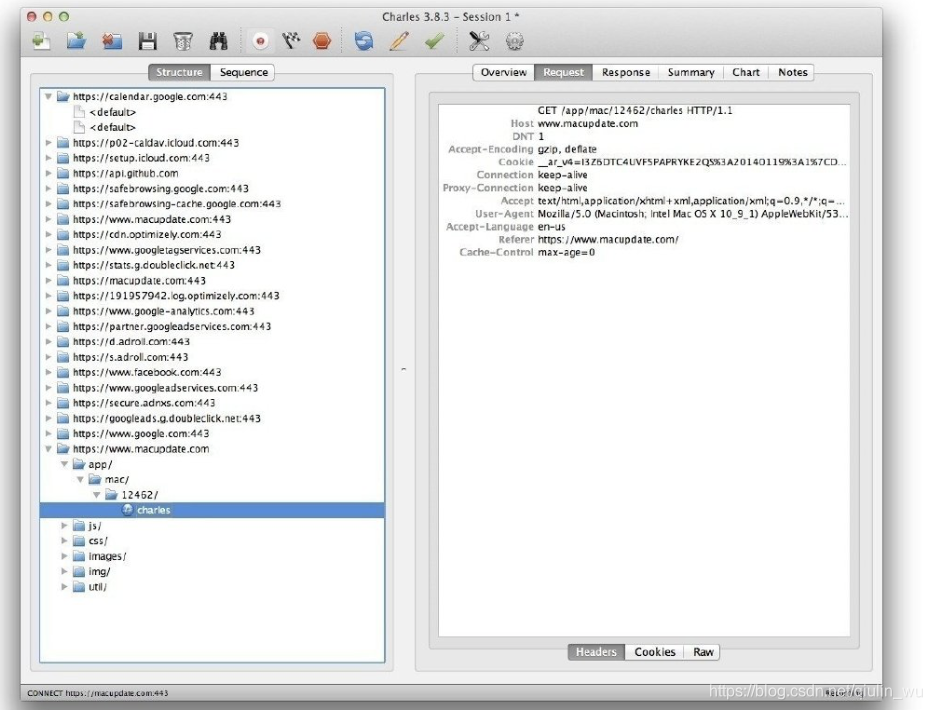The image size is (932, 710).
Task: Expand the css/ folder
Action: pyautogui.click(x=64, y=541)
